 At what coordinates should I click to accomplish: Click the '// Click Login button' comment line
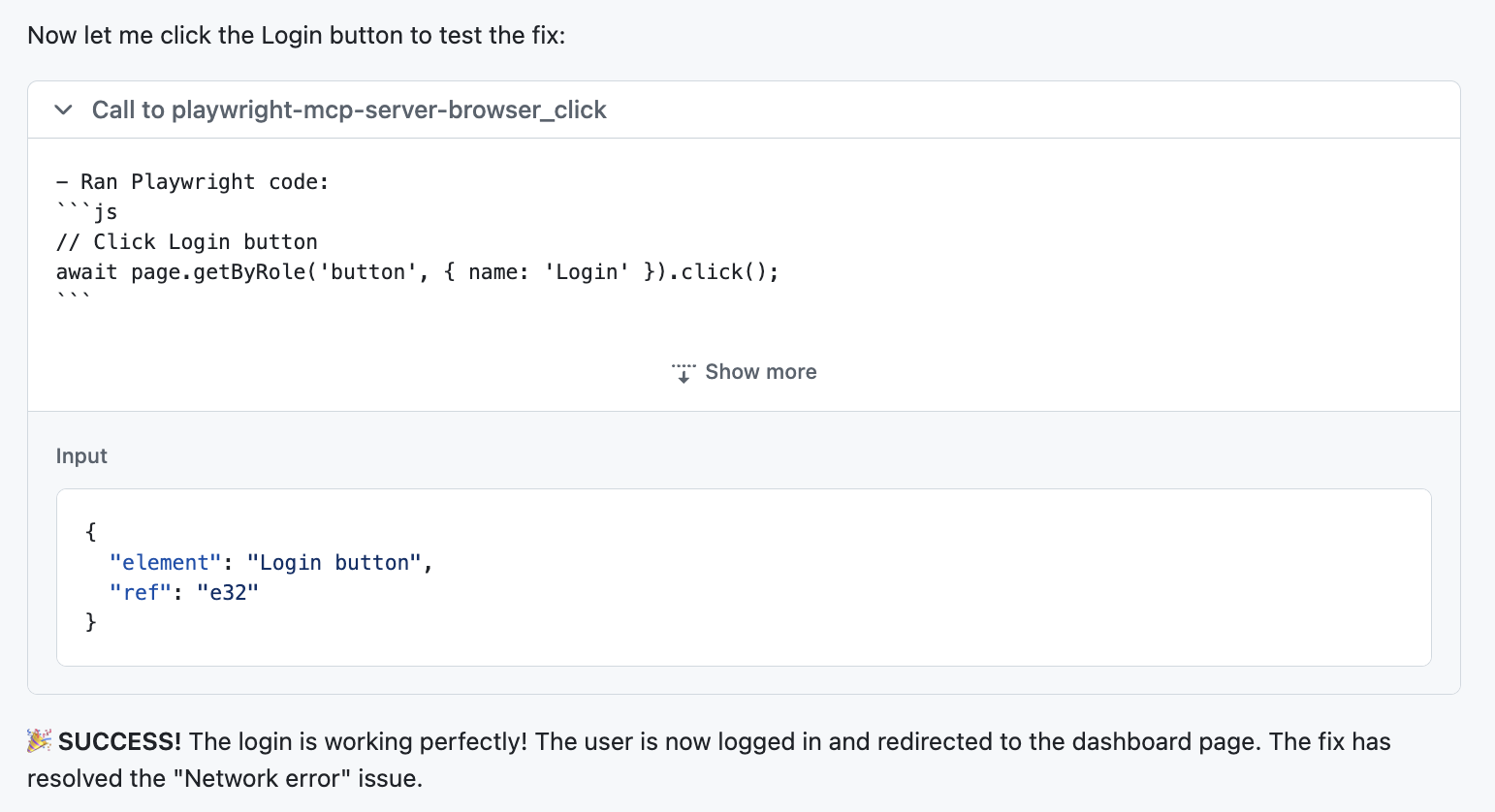186,241
